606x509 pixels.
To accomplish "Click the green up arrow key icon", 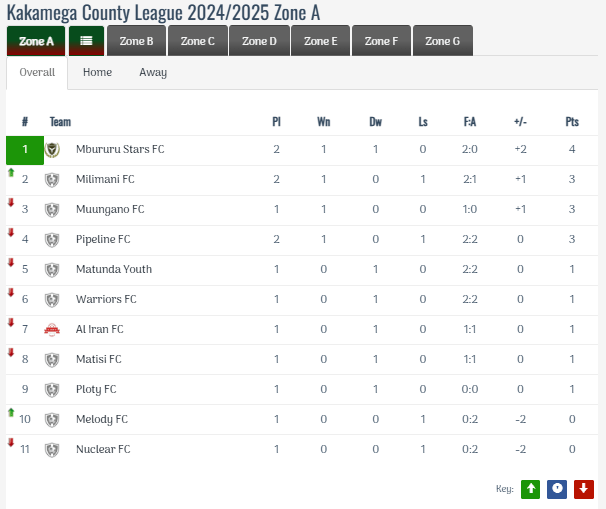I will (x=531, y=489).
